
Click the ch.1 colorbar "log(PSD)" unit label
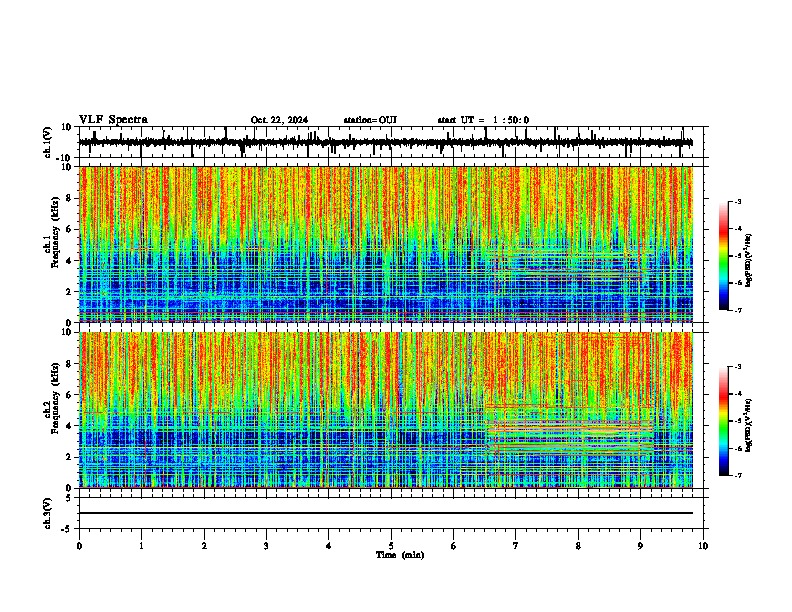[x=749, y=260]
